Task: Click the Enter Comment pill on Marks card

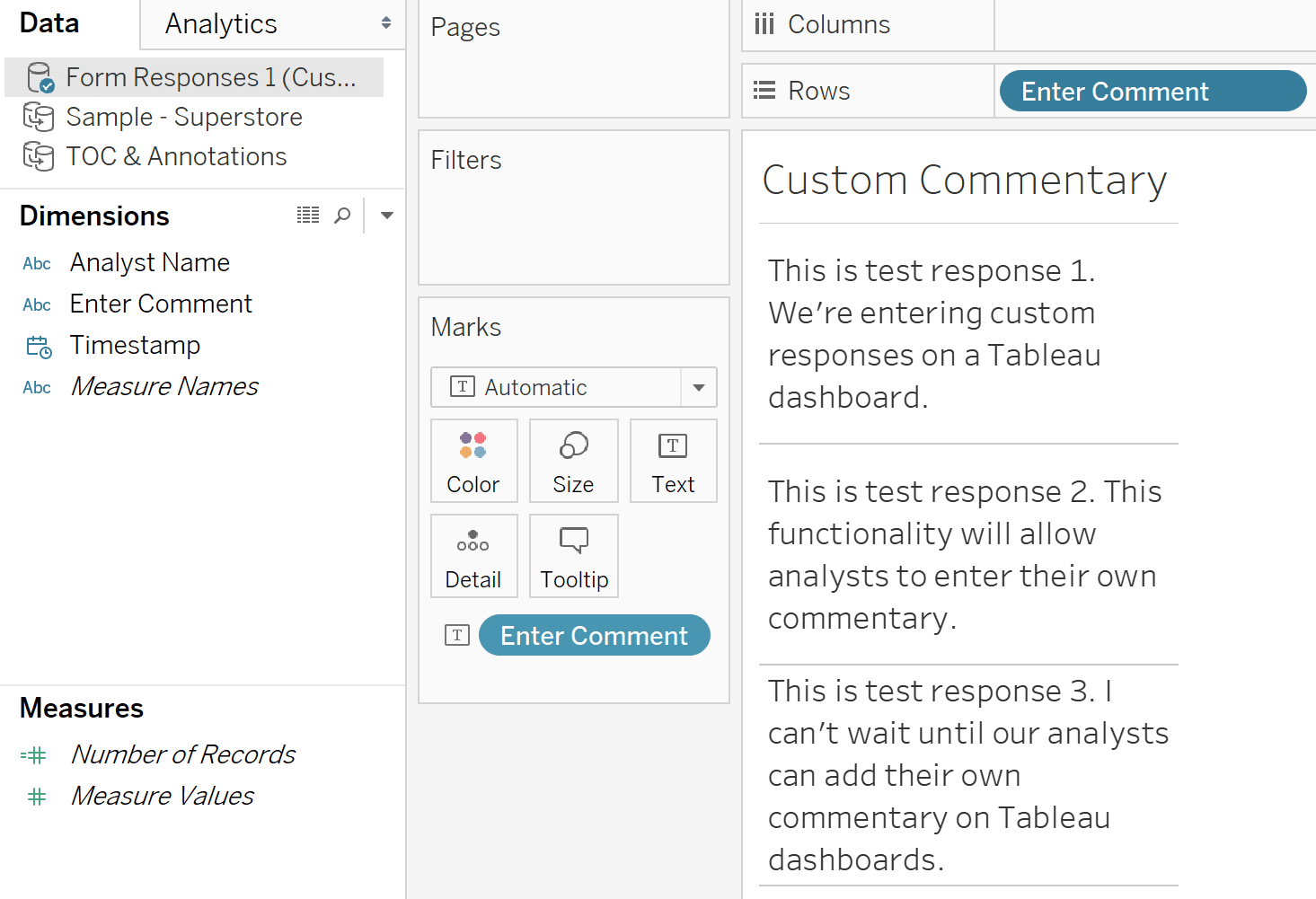Action: point(594,635)
